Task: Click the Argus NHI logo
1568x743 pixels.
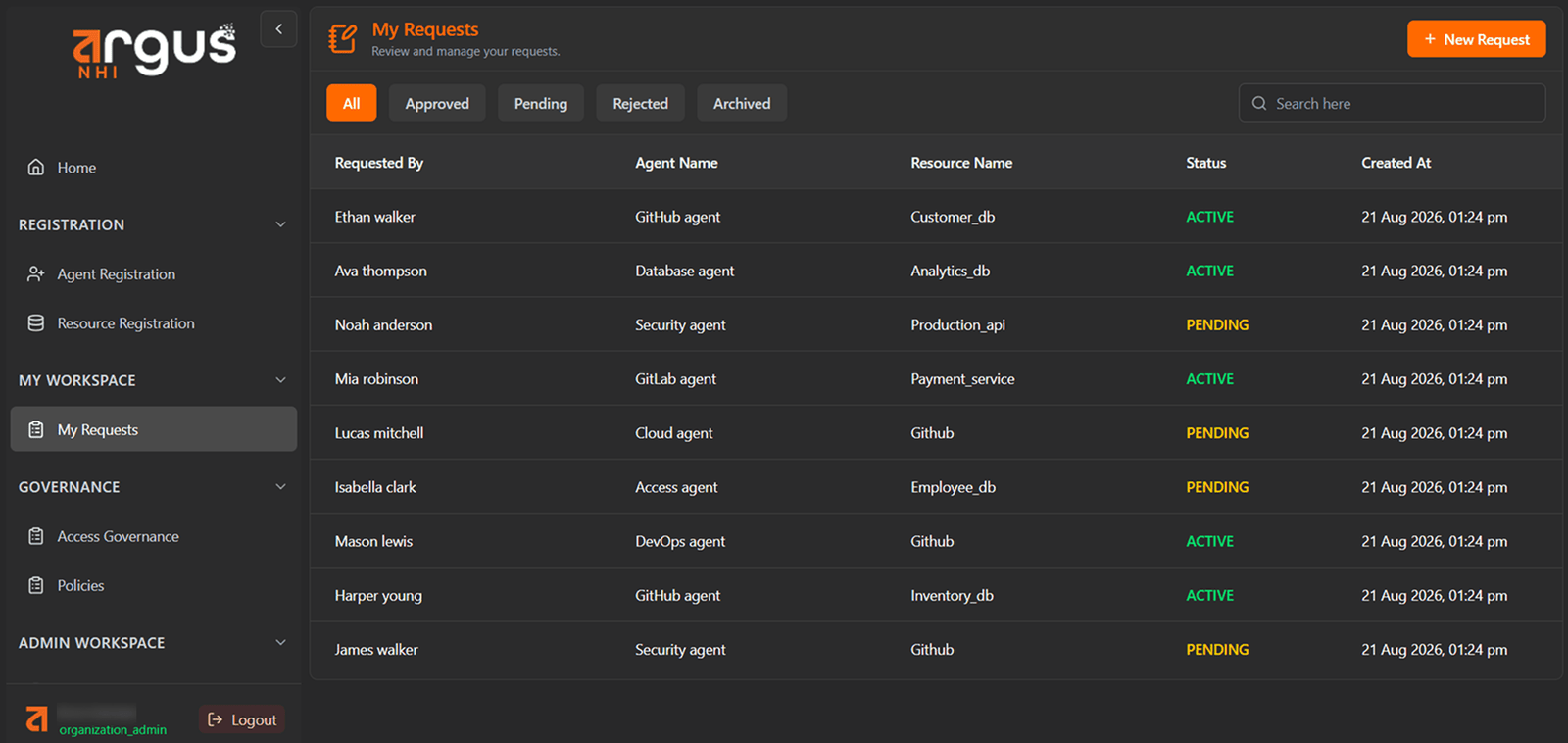Action: [154, 50]
